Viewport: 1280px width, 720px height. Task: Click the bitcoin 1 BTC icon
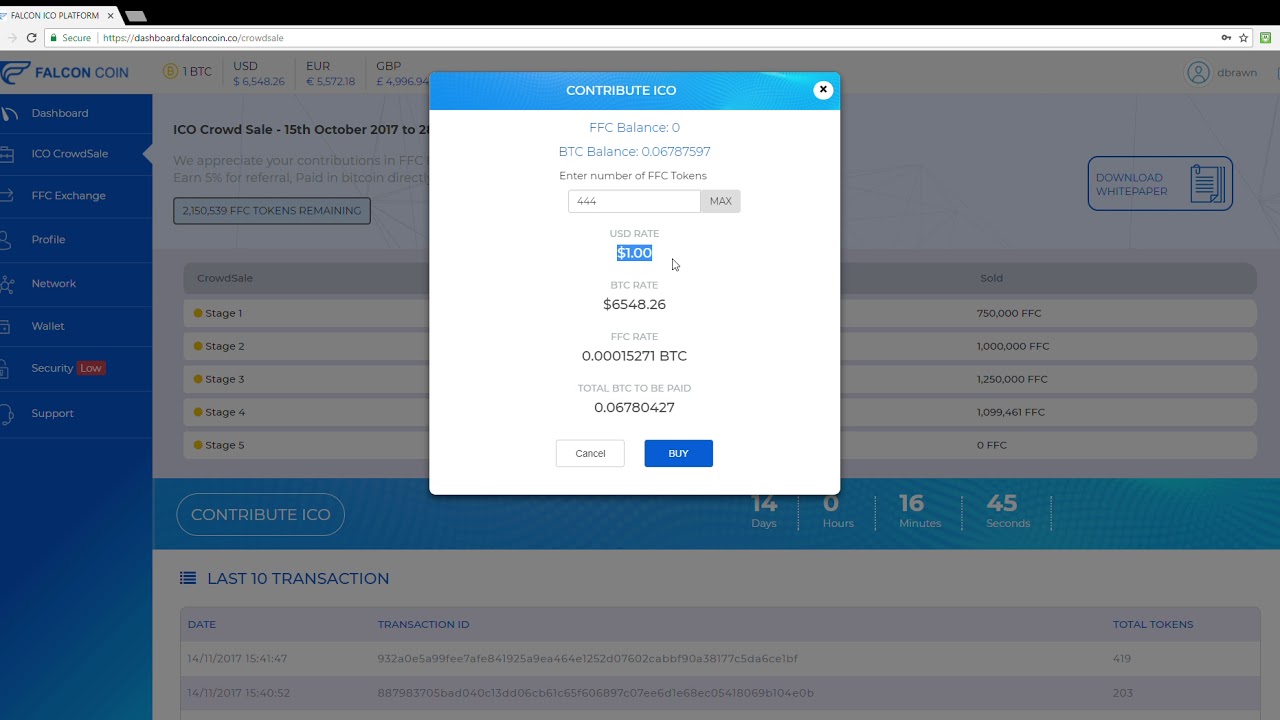tap(170, 72)
